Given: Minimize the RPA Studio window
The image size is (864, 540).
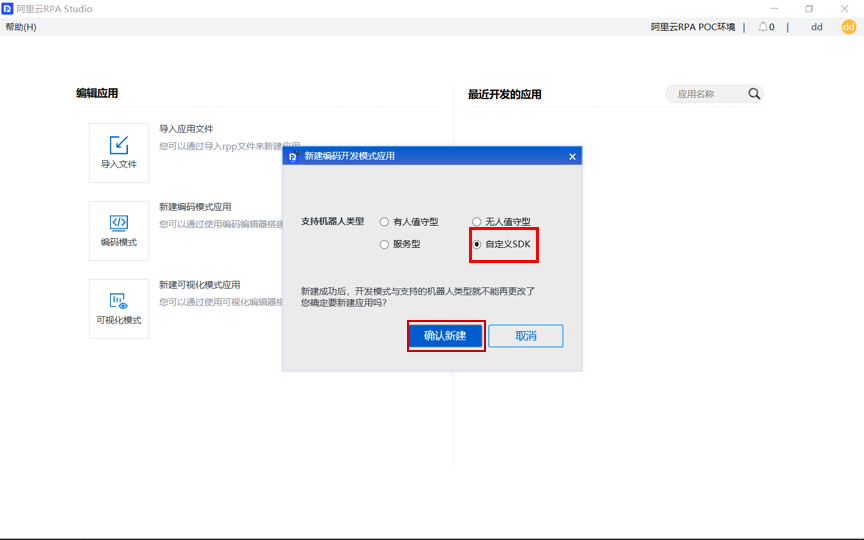Looking at the screenshot, I should point(774,9).
